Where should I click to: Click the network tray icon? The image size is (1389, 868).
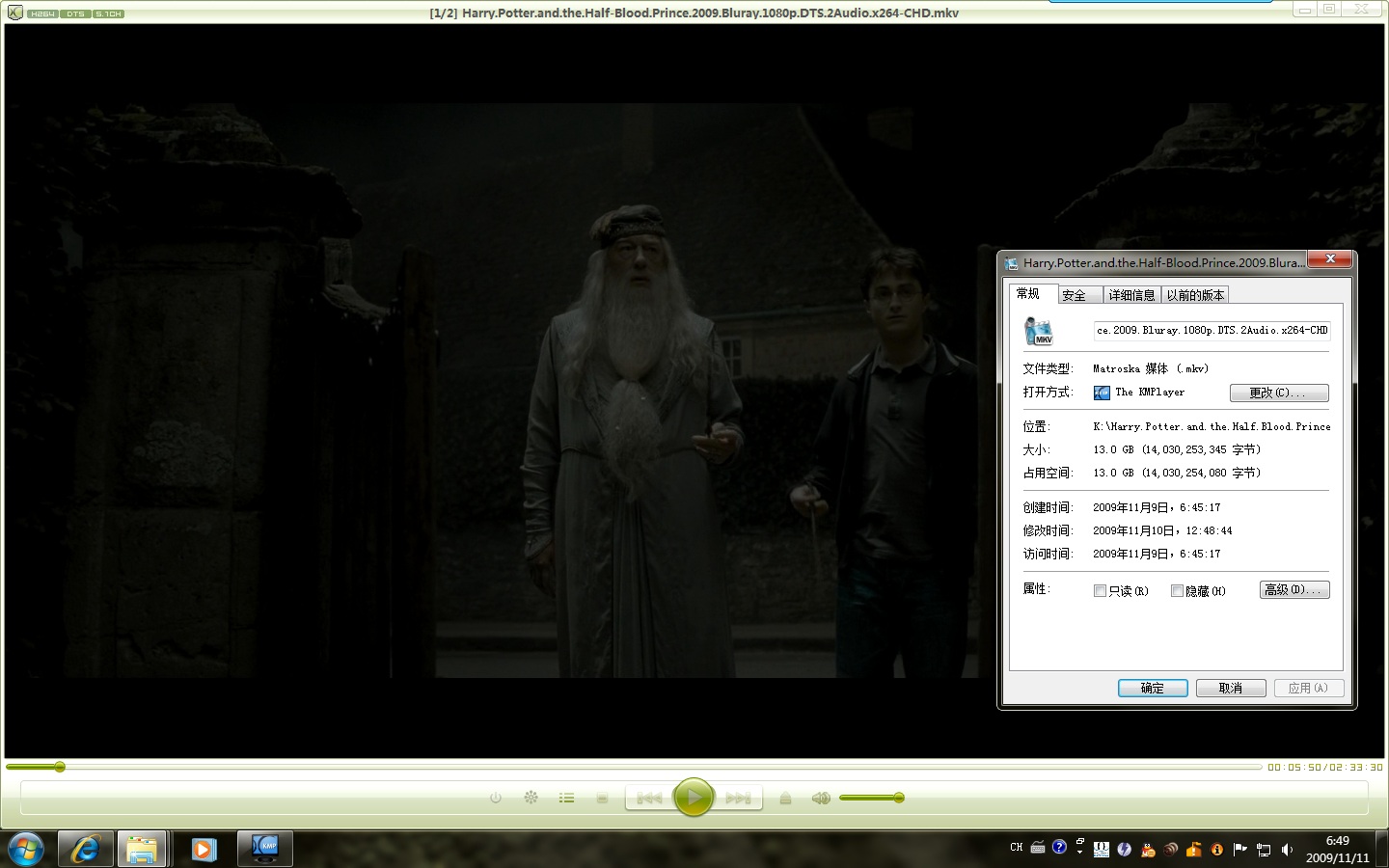tap(1264, 850)
